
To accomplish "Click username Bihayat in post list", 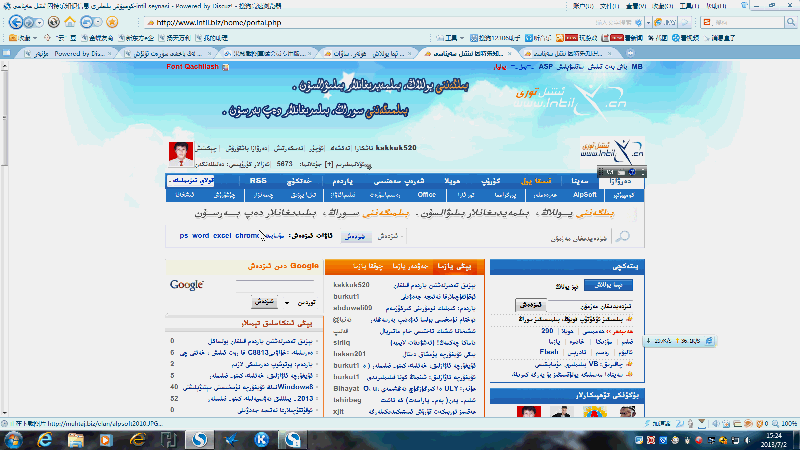I will 346,388.
